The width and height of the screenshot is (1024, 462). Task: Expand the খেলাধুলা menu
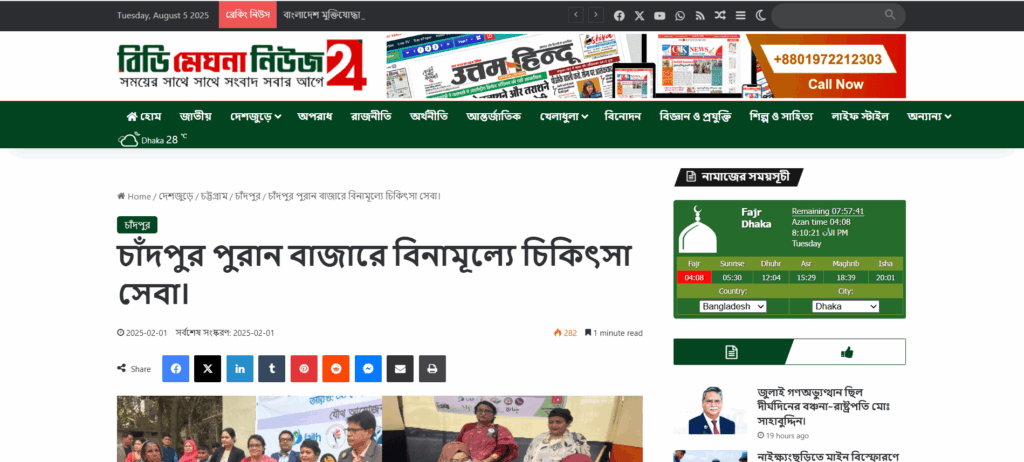coord(564,116)
